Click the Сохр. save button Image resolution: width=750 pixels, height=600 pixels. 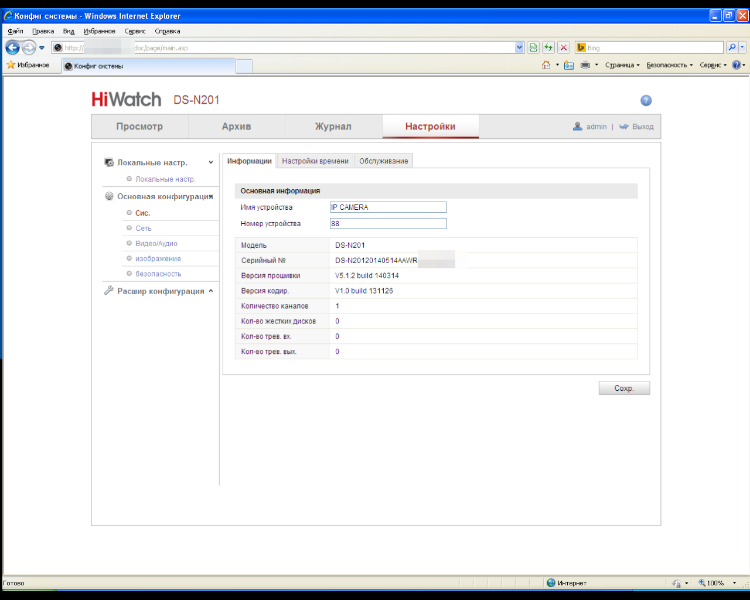[624, 388]
